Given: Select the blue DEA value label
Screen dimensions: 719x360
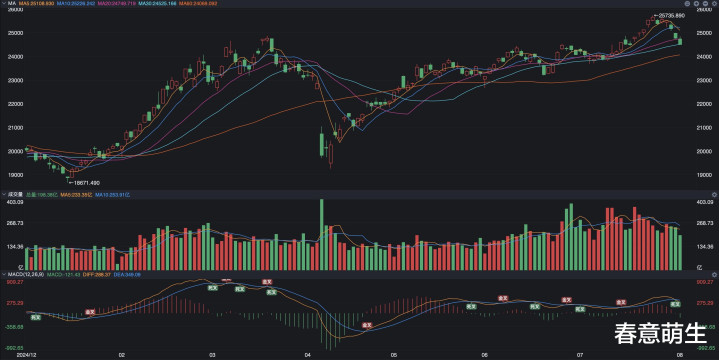Looking at the screenshot, I should point(127,274).
